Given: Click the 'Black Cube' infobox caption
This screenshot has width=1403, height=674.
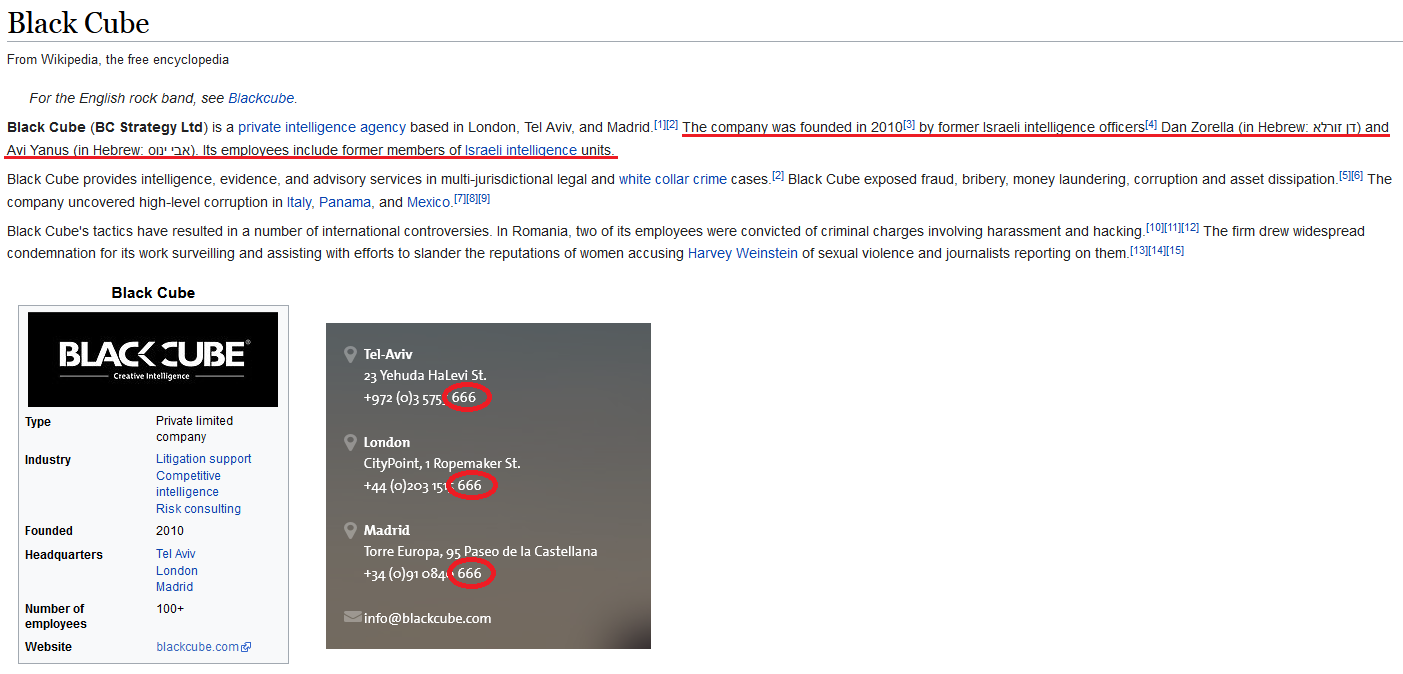Looking at the screenshot, I should coord(153,293).
